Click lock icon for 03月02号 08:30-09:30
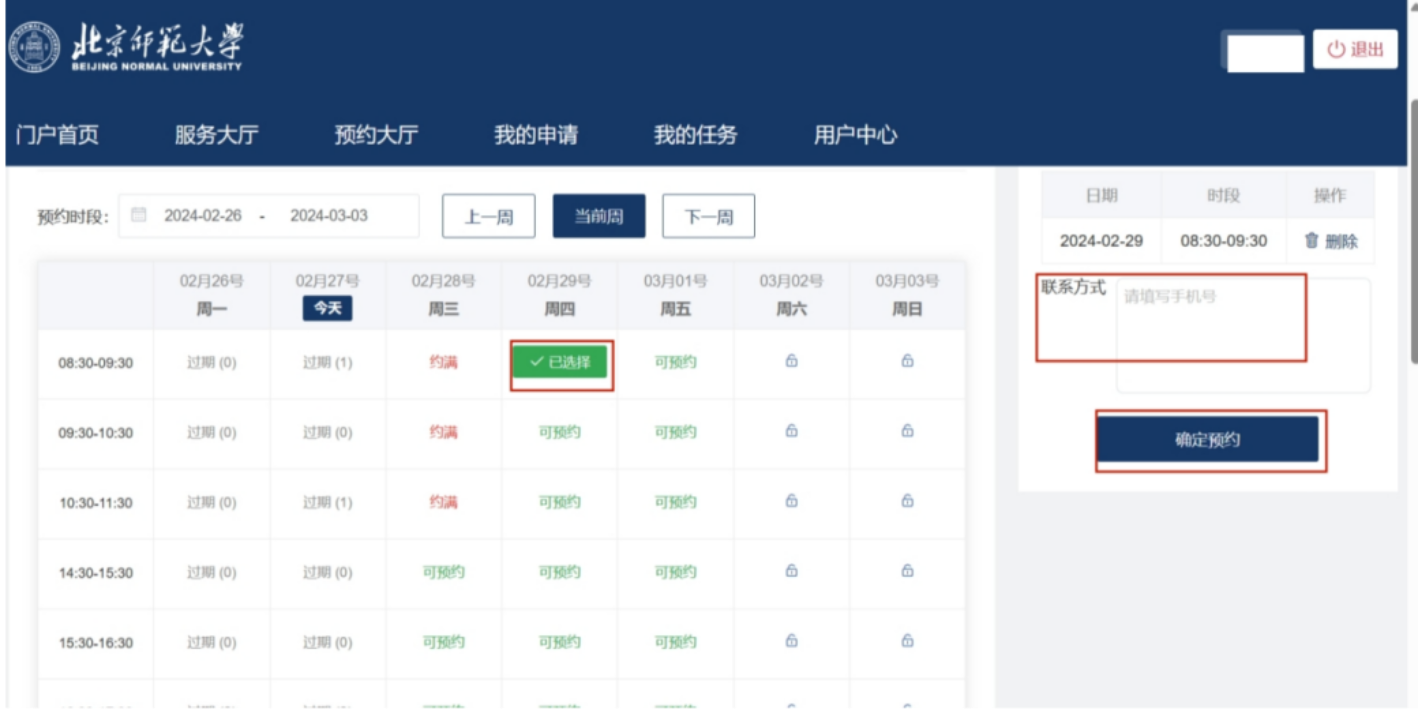 click(791, 361)
